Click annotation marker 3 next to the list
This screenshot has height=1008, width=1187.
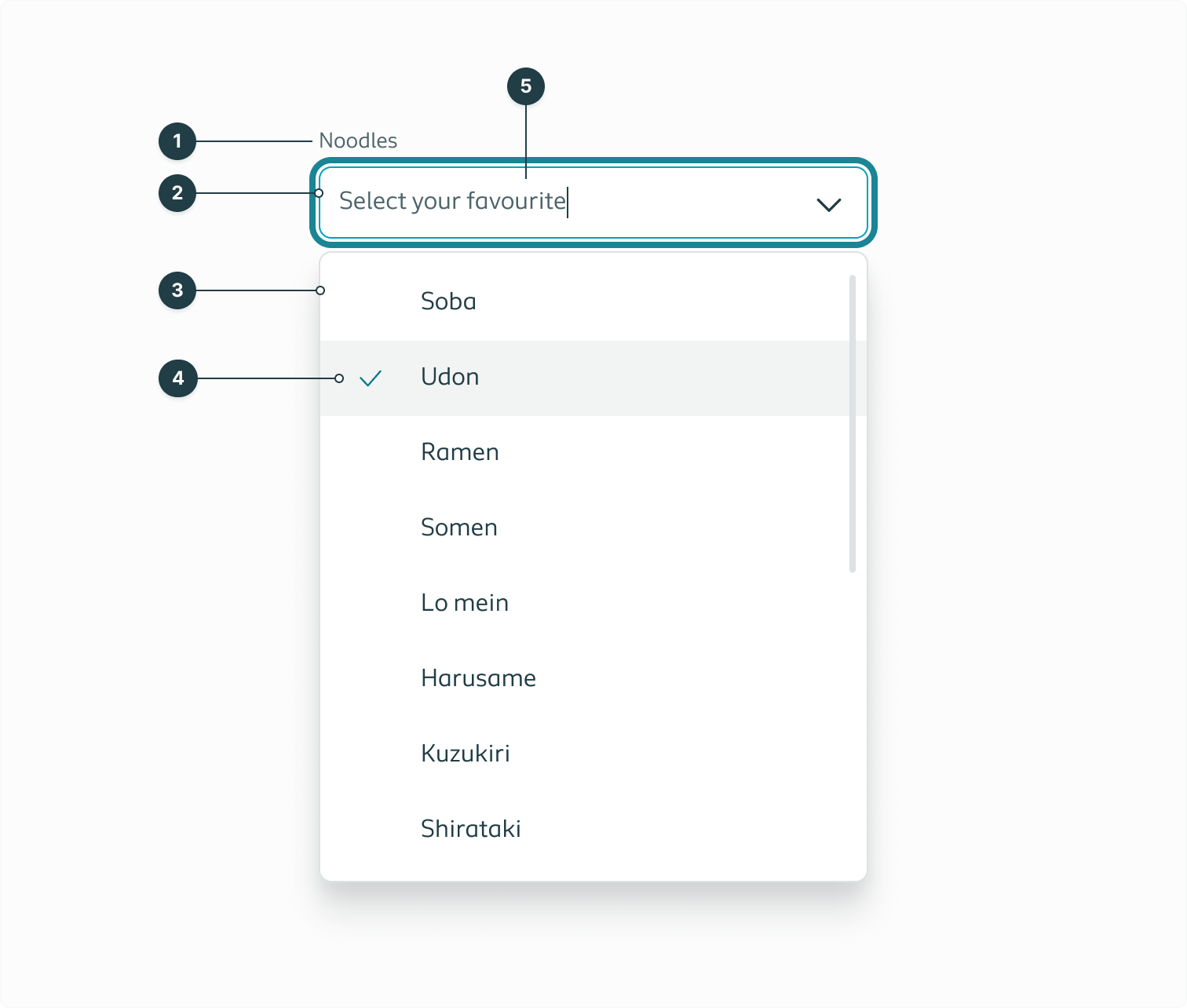177,290
